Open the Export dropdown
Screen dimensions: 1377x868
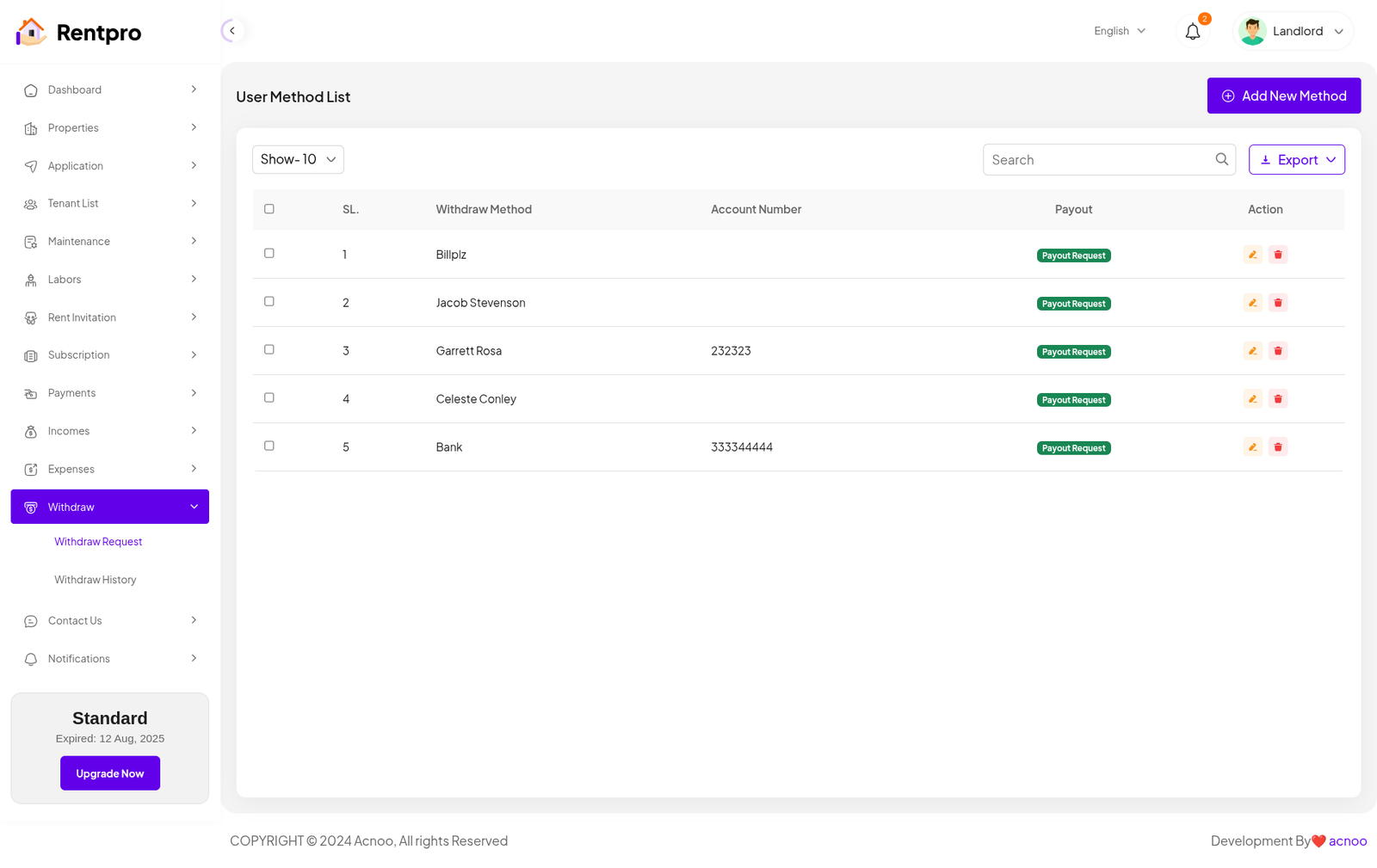pyautogui.click(x=1296, y=160)
